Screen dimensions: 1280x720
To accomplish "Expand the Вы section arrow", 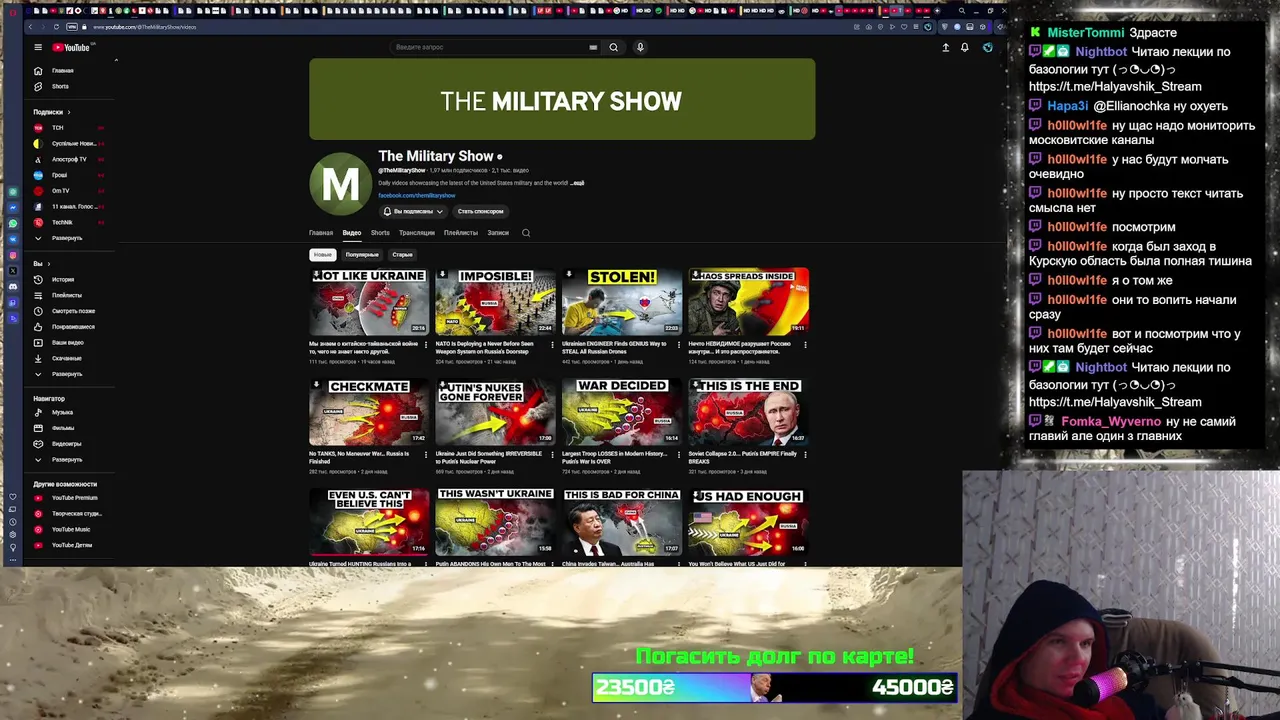I will tap(50, 264).
